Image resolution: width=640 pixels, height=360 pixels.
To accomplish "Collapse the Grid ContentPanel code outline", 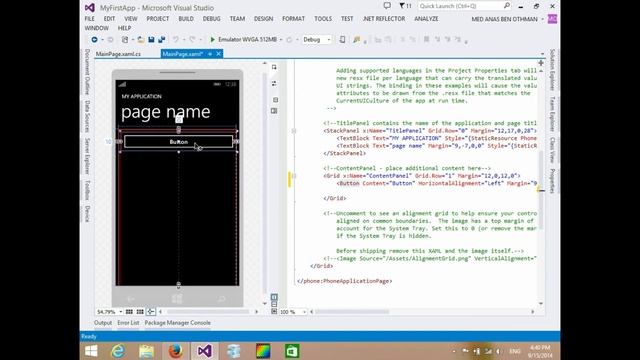I will 294,176.
